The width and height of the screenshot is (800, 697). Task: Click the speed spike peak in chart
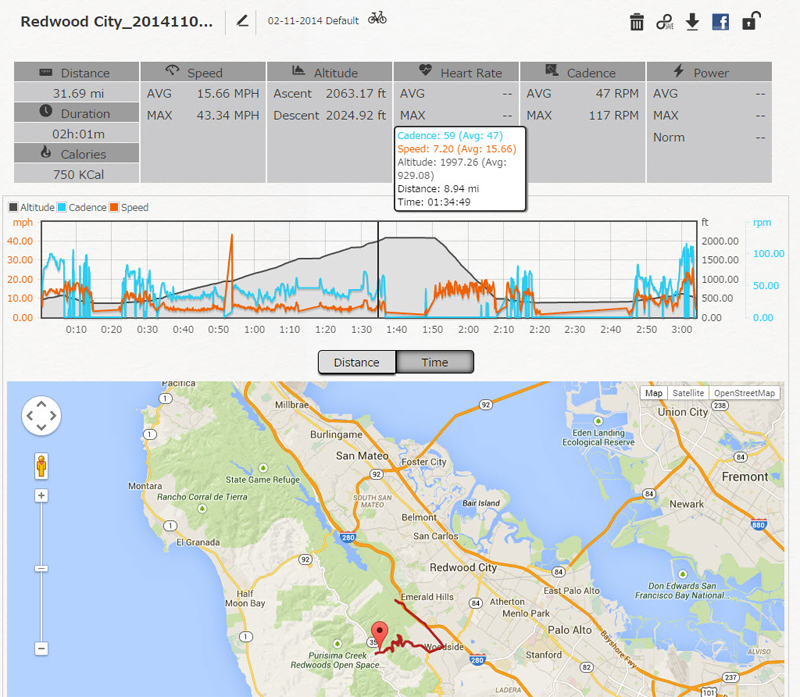click(232, 236)
